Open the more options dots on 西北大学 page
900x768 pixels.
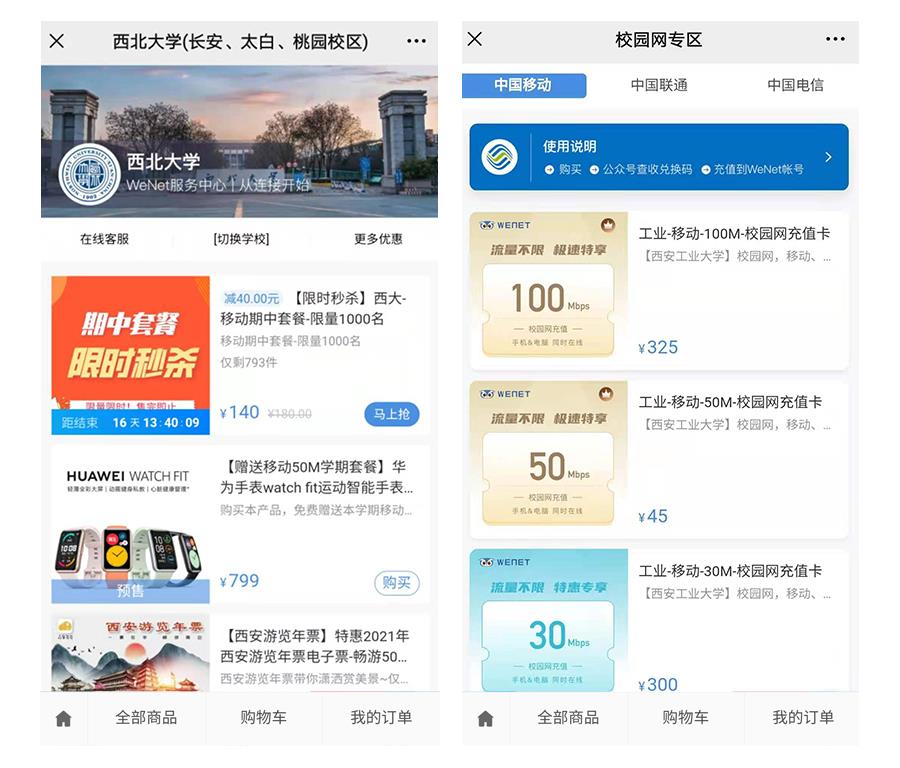pyautogui.click(x=416, y=41)
